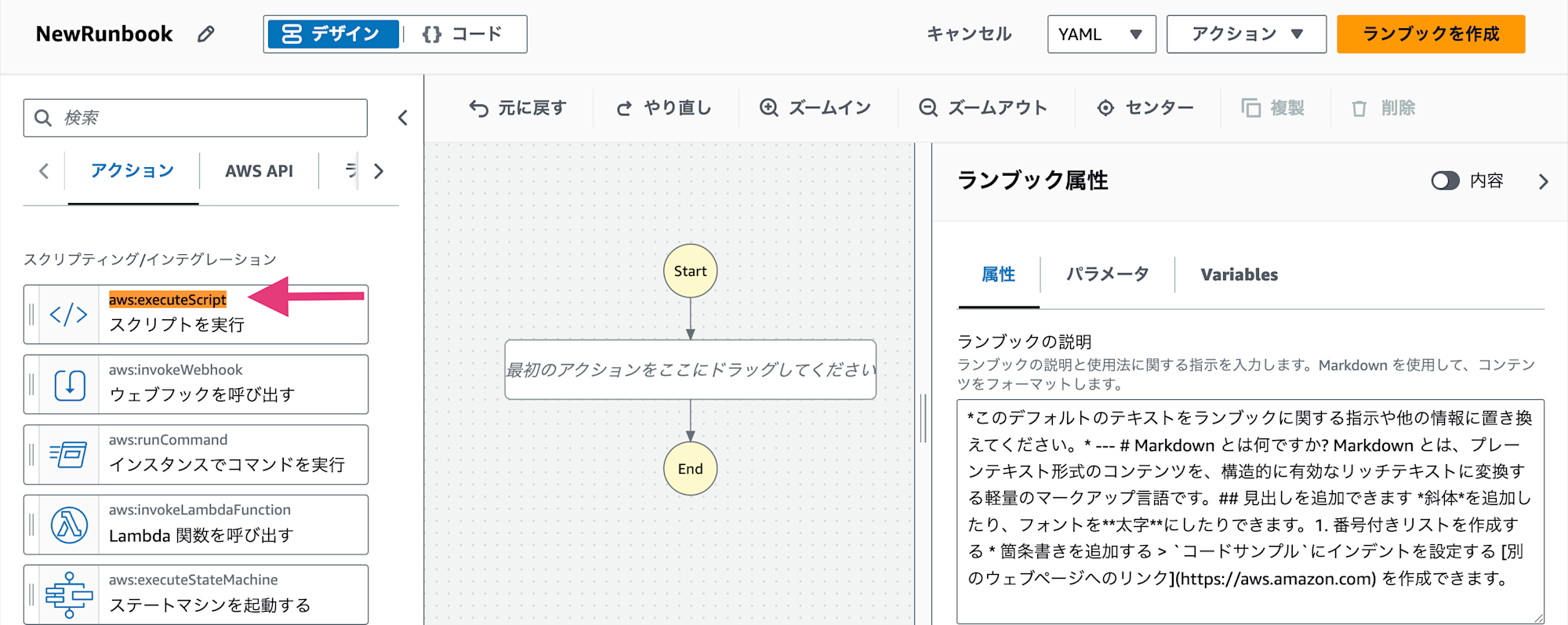Select the スクリプトを実行 action label
The width and height of the screenshot is (1568, 625).
point(177,325)
